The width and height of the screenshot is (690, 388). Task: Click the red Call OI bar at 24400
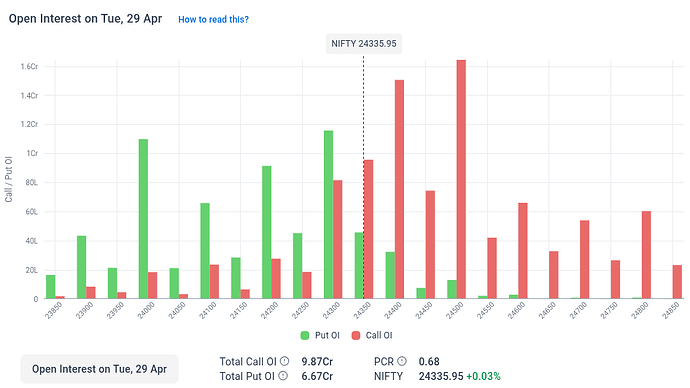[x=399, y=190]
